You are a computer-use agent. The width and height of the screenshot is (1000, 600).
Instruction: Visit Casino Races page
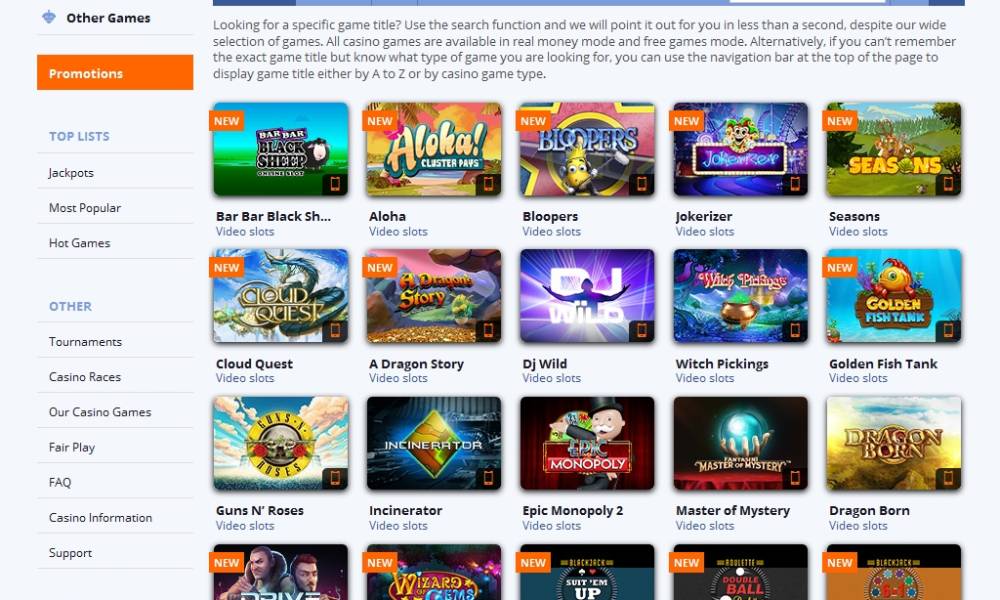85,376
